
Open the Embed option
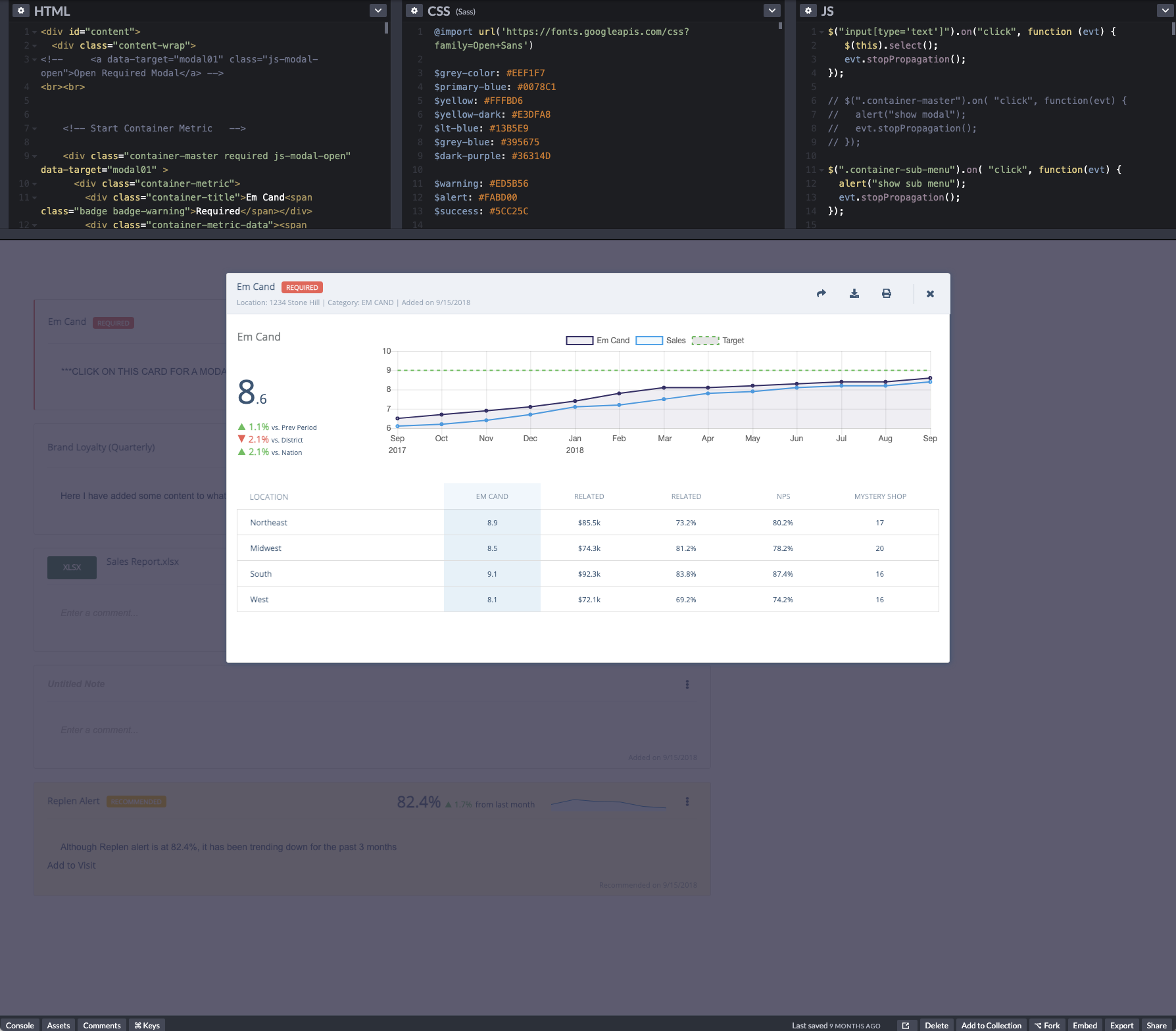1085,1025
